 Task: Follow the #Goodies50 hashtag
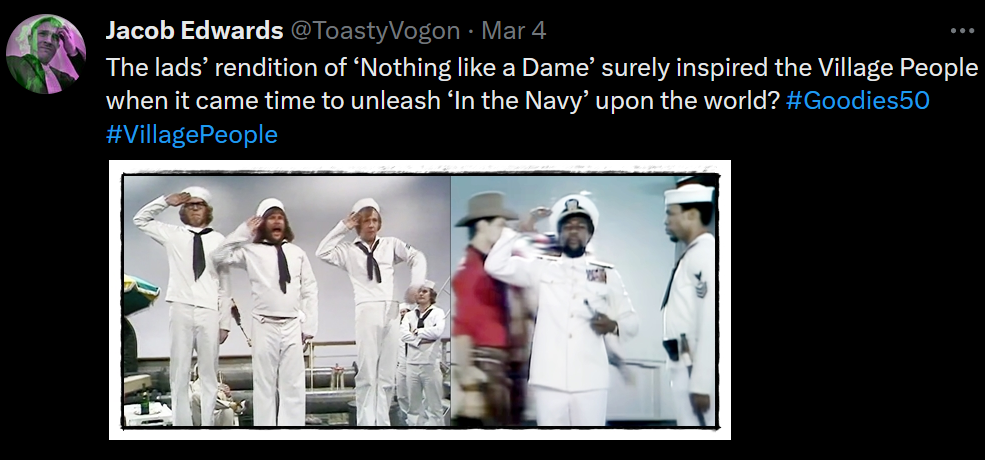click(857, 101)
